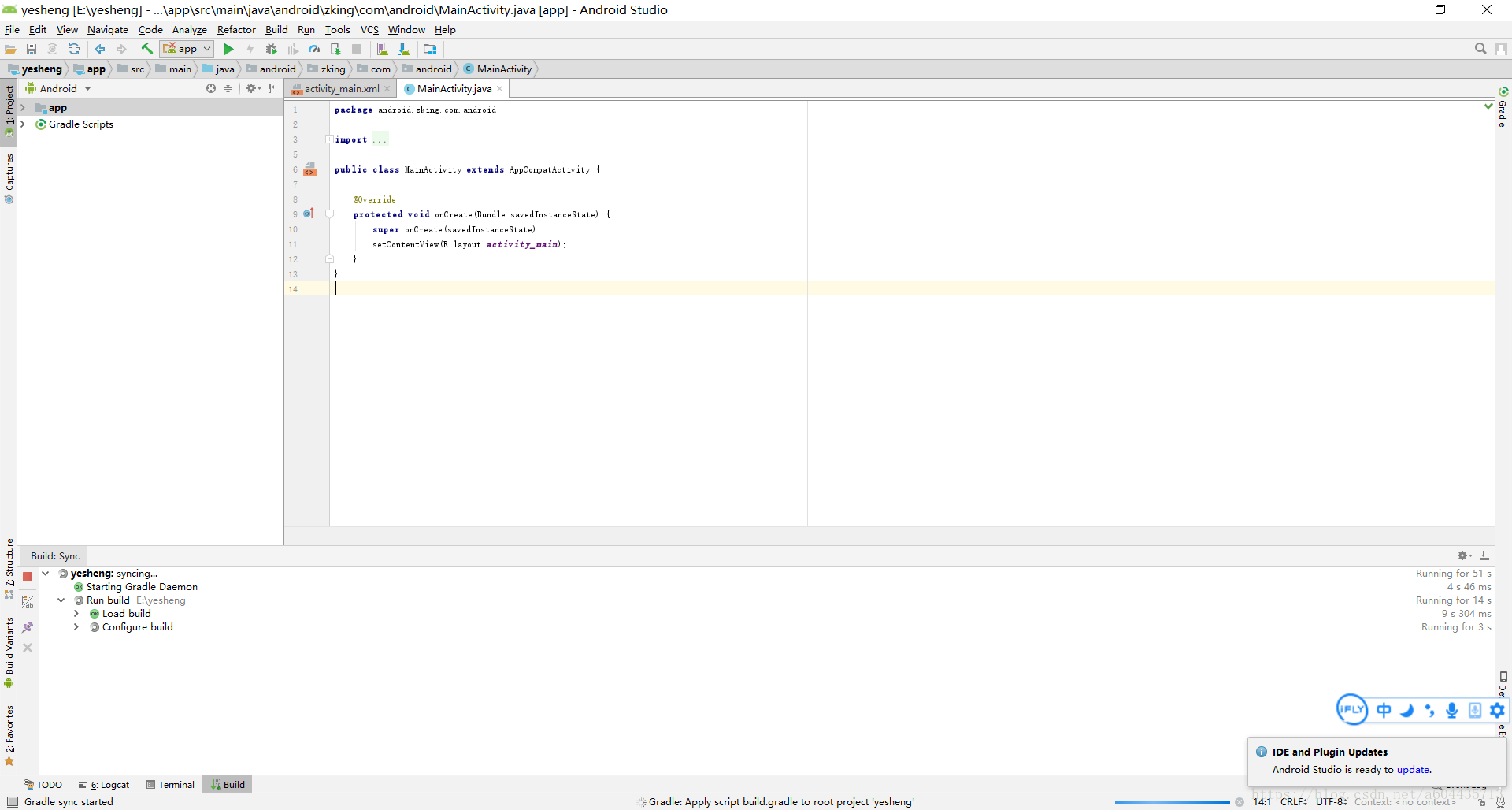Click the Gradle sync progress bar
Image resolution: width=1512 pixels, height=810 pixels.
coord(1172,802)
